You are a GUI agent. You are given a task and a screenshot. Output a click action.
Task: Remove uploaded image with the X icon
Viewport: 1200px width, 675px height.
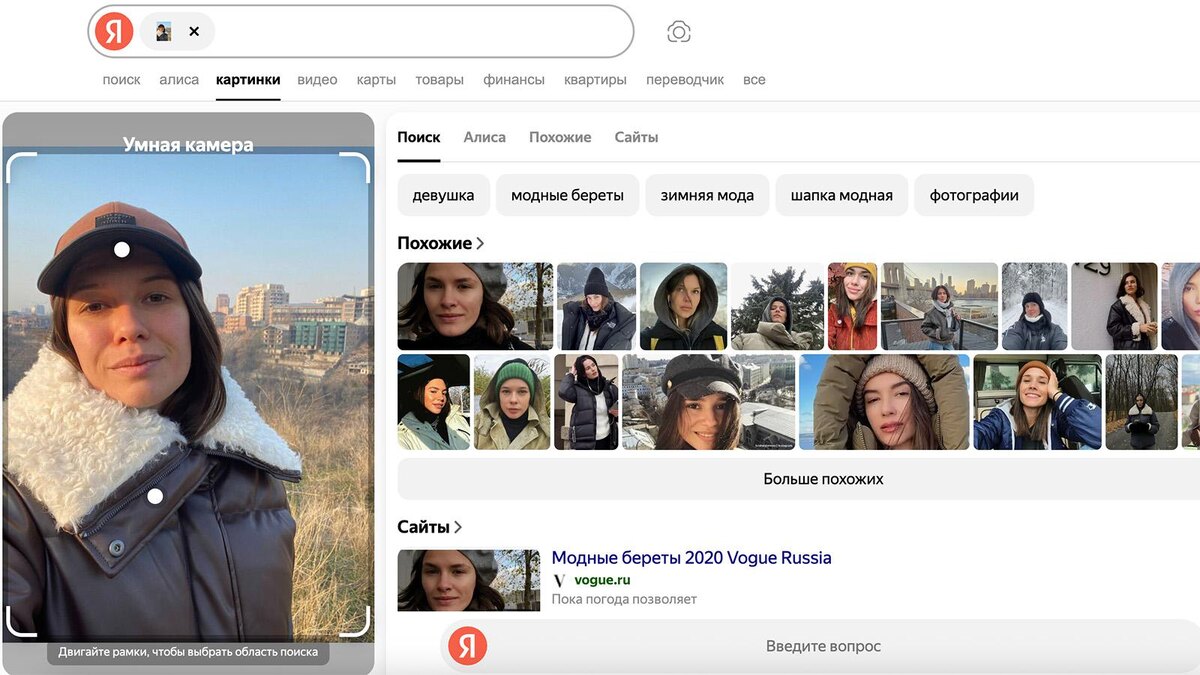tap(194, 31)
